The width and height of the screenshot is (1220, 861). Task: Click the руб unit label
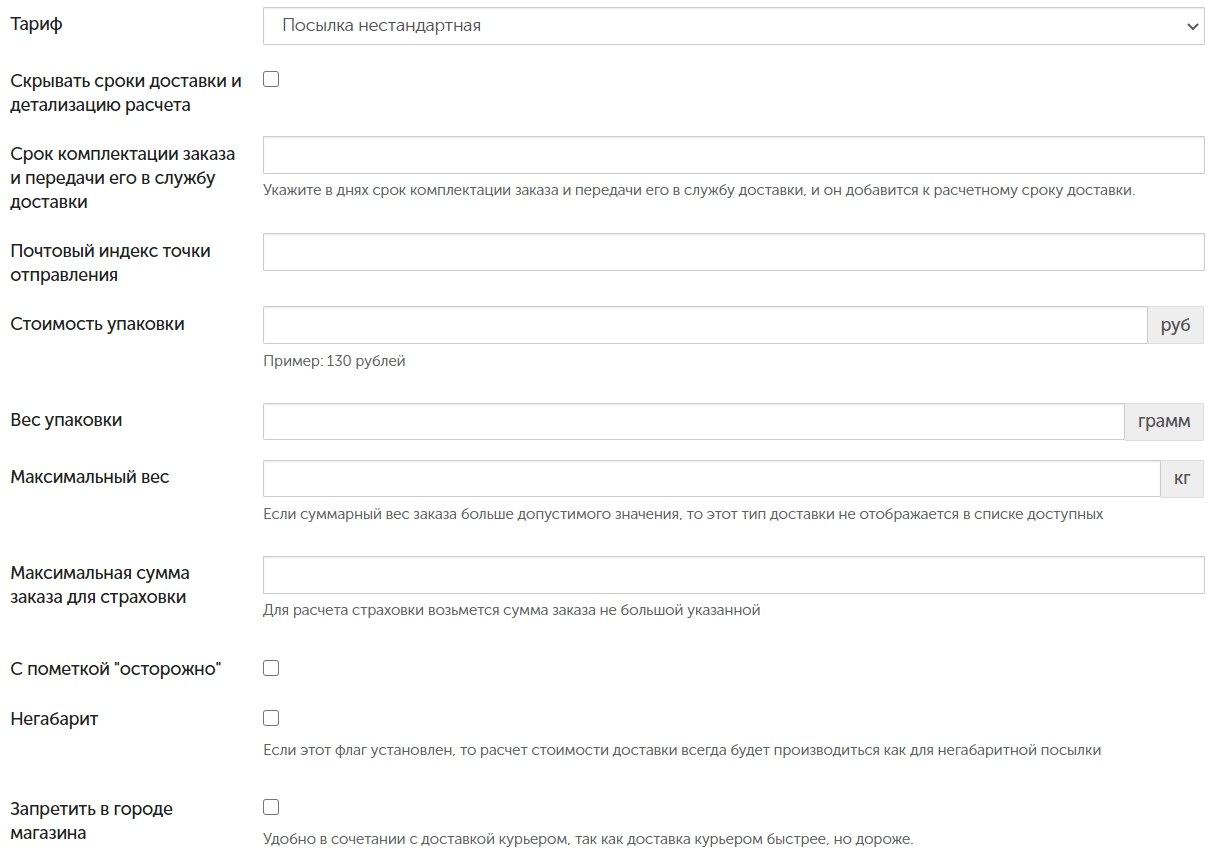tap(1175, 325)
